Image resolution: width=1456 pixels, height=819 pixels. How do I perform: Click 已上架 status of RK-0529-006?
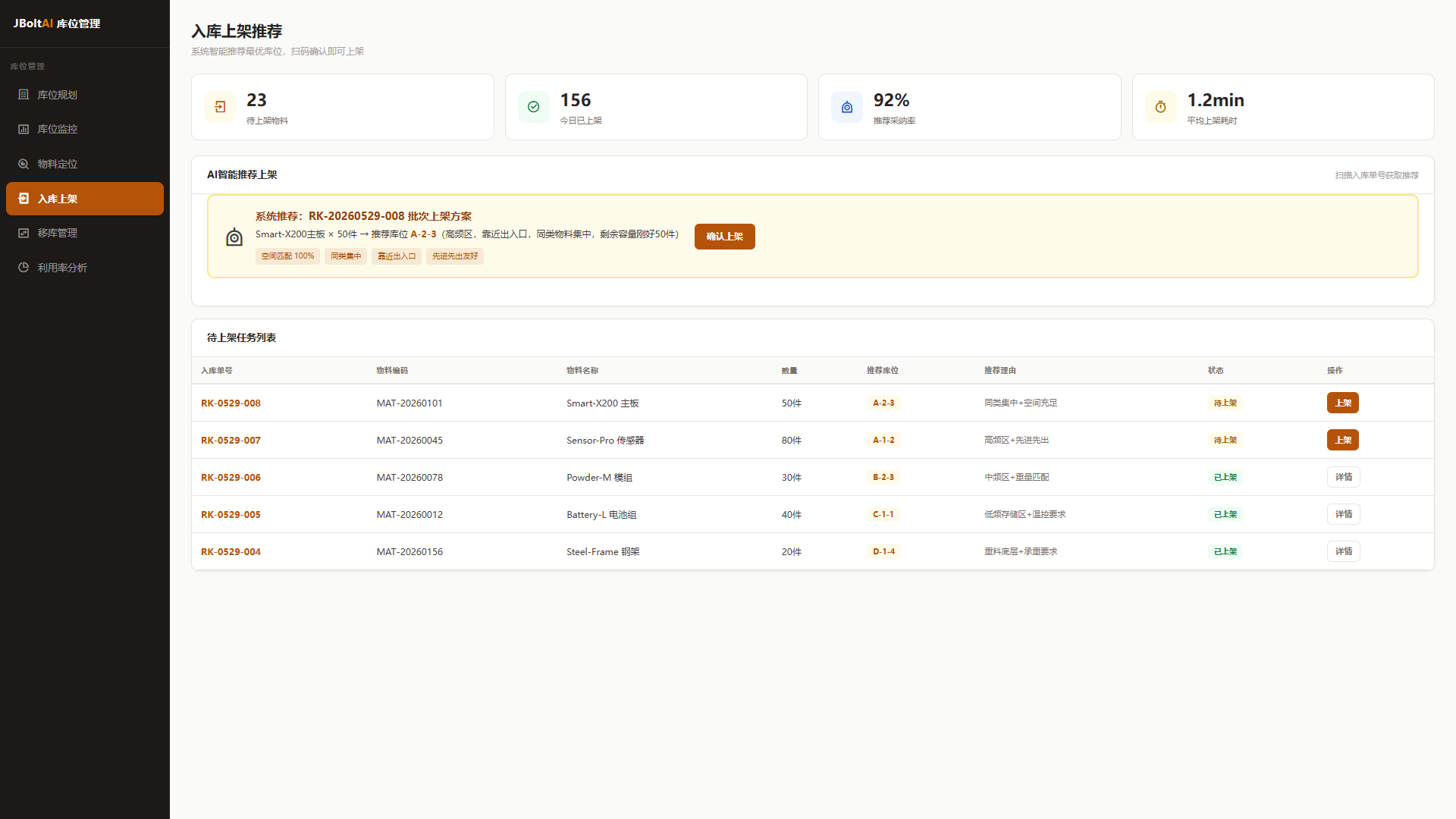coord(1225,477)
